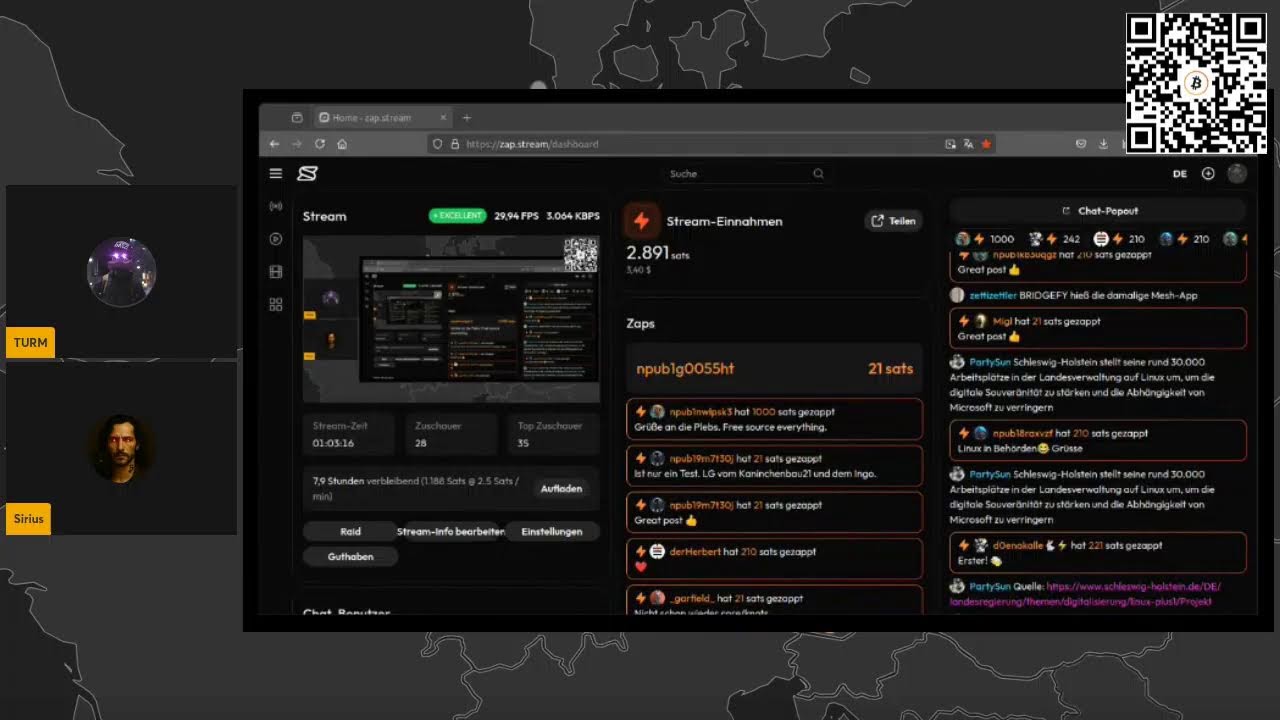Close the Home - zap.stream tab
This screenshot has width=1280, height=720.
[x=443, y=117]
